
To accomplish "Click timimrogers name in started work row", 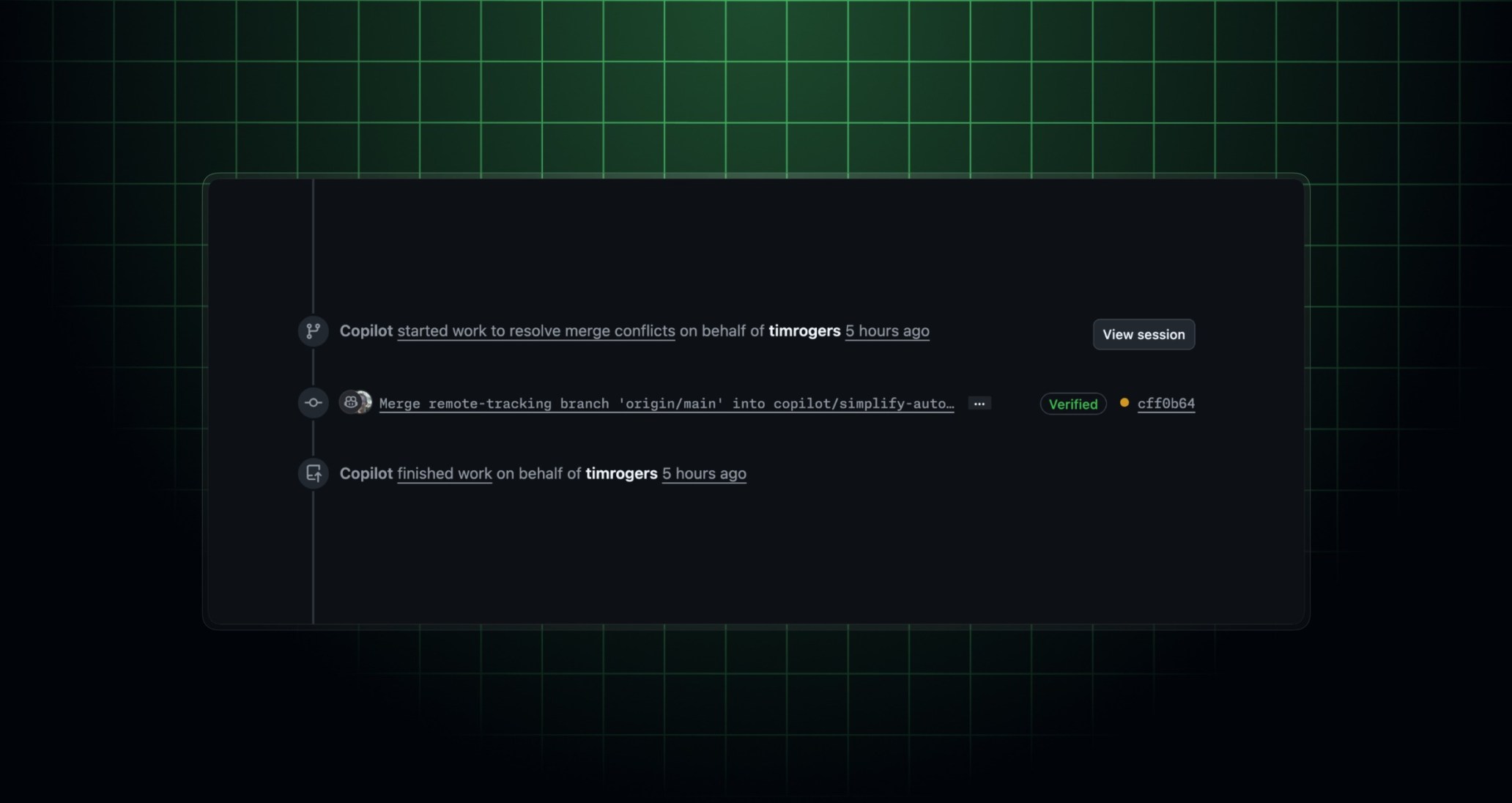I will point(804,331).
